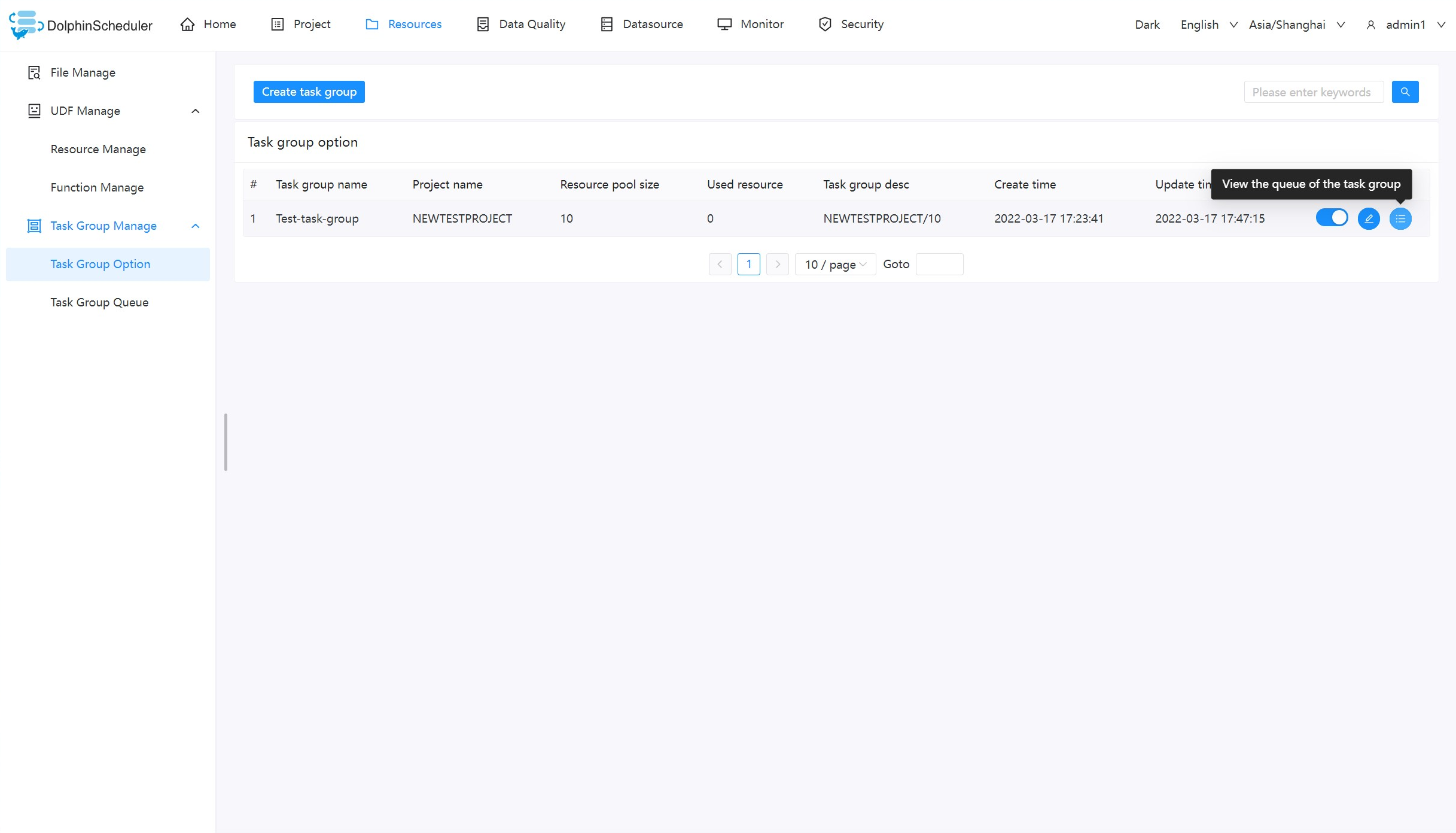
Task: Switch to the Monitor menu item
Action: coord(724,24)
